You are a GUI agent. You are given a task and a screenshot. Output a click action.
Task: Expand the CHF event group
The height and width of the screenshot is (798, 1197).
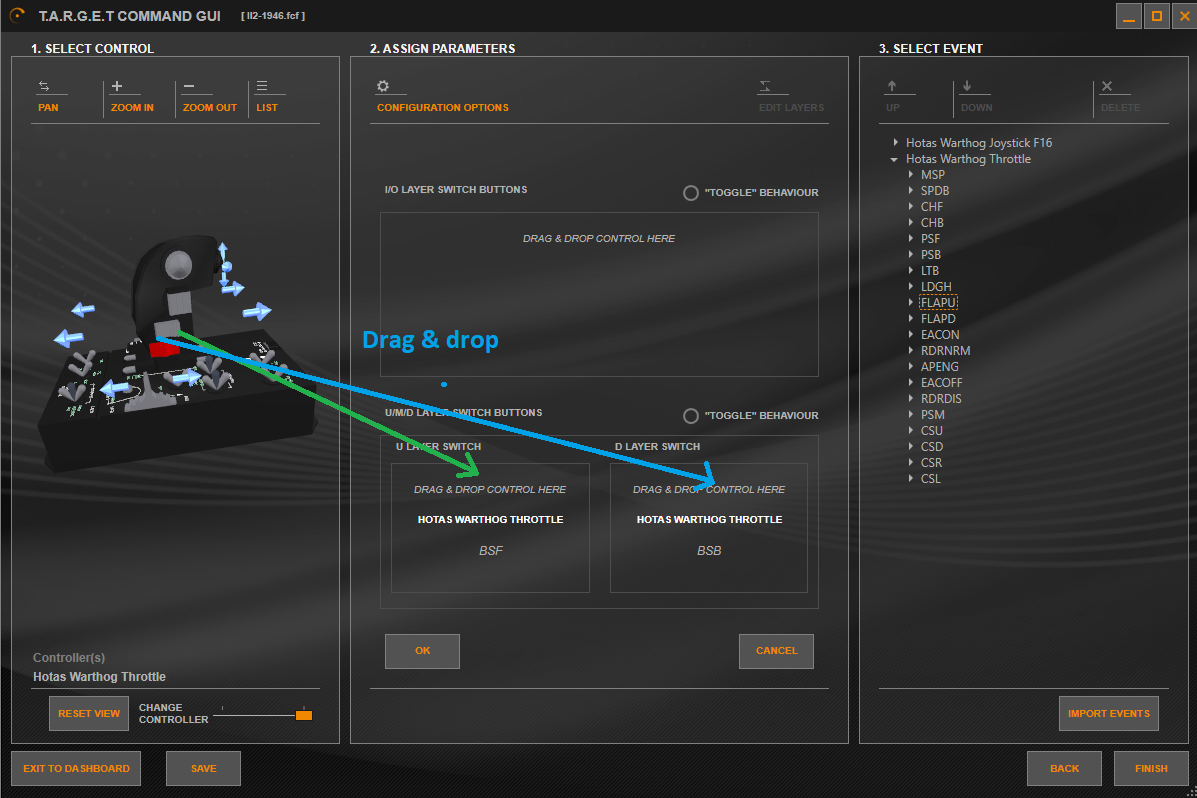(911, 207)
